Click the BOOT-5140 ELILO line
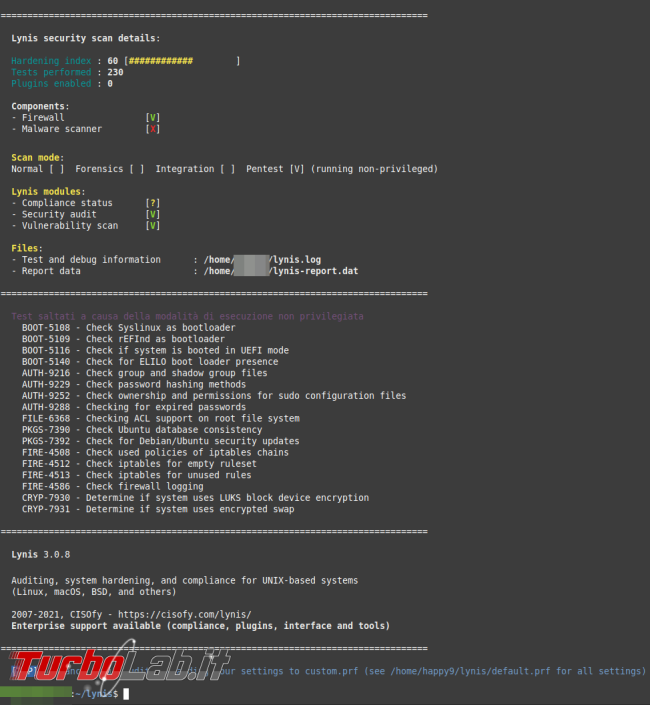 click(x=150, y=361)
